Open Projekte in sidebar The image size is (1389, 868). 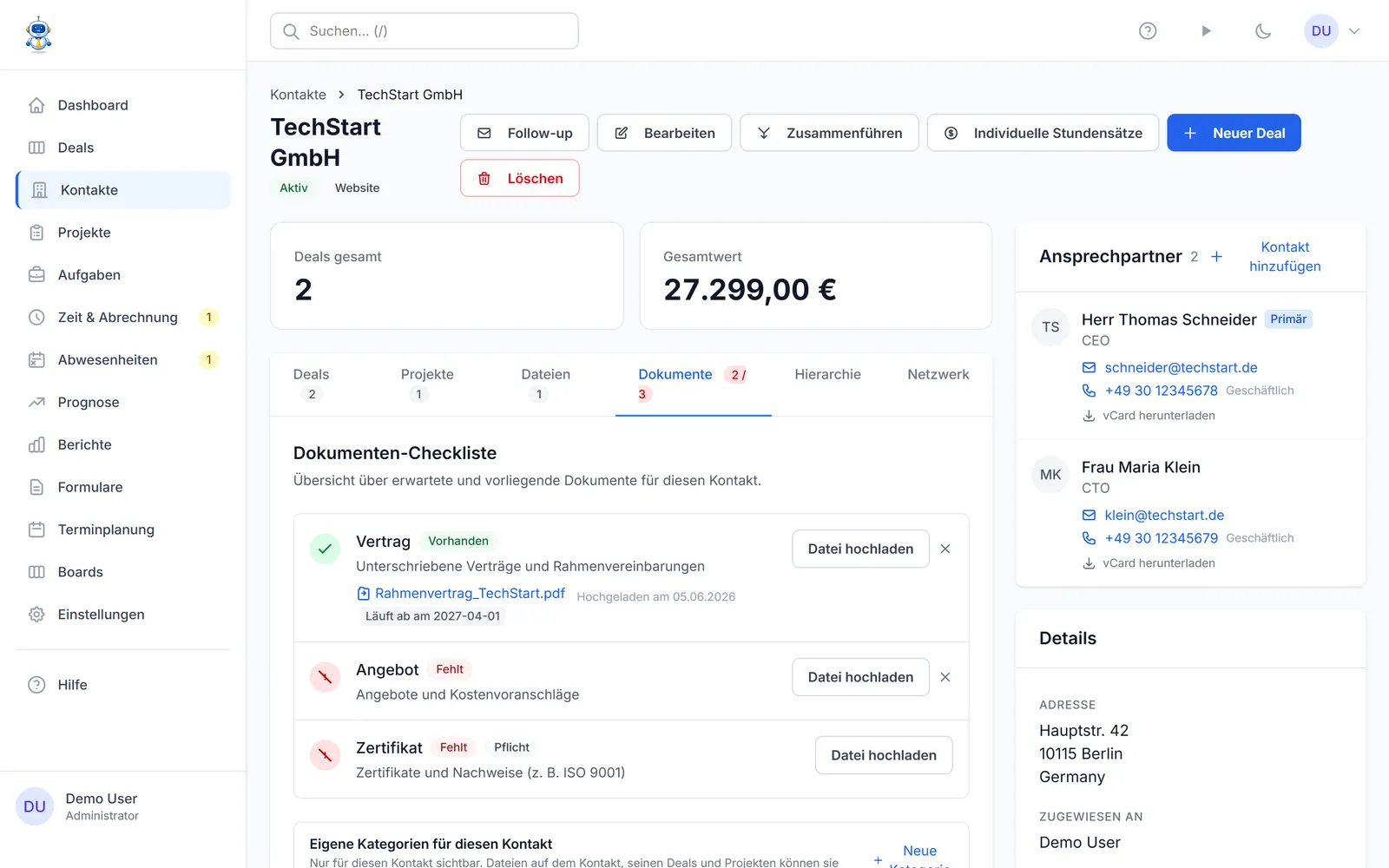click(x=122, y=233)
